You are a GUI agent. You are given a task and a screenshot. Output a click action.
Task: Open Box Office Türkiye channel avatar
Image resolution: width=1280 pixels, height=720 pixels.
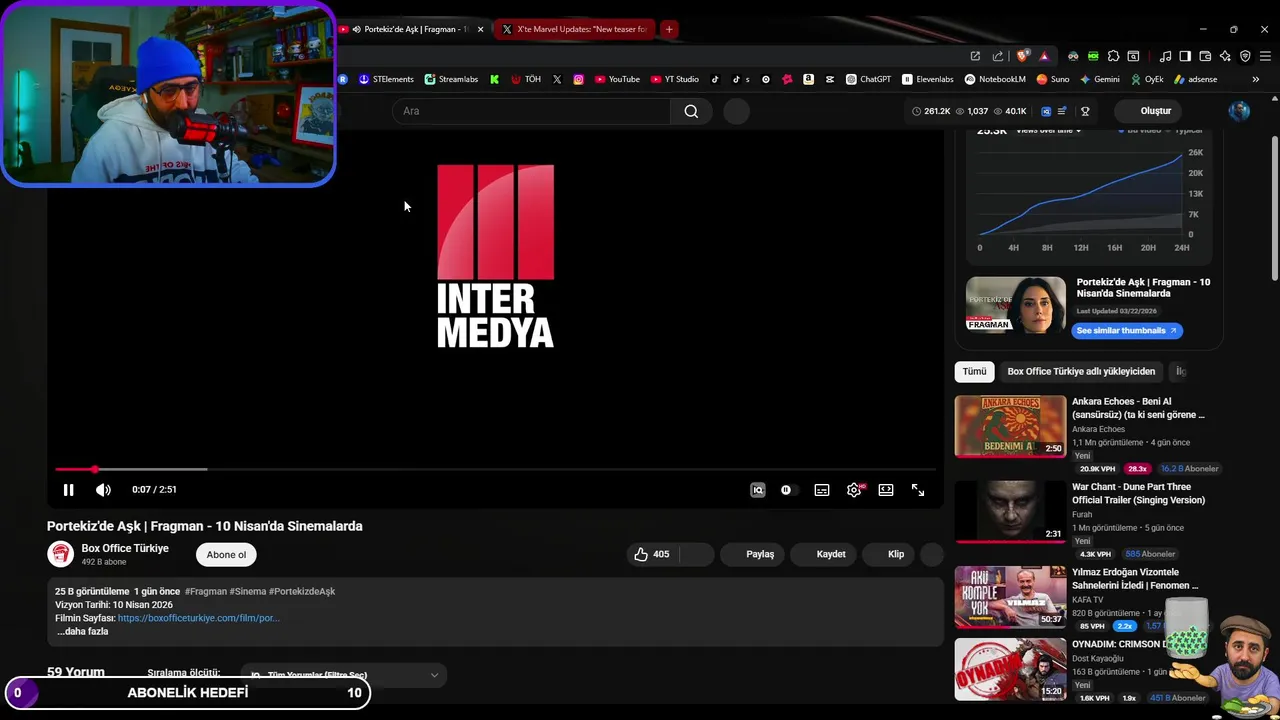[61, 554]
